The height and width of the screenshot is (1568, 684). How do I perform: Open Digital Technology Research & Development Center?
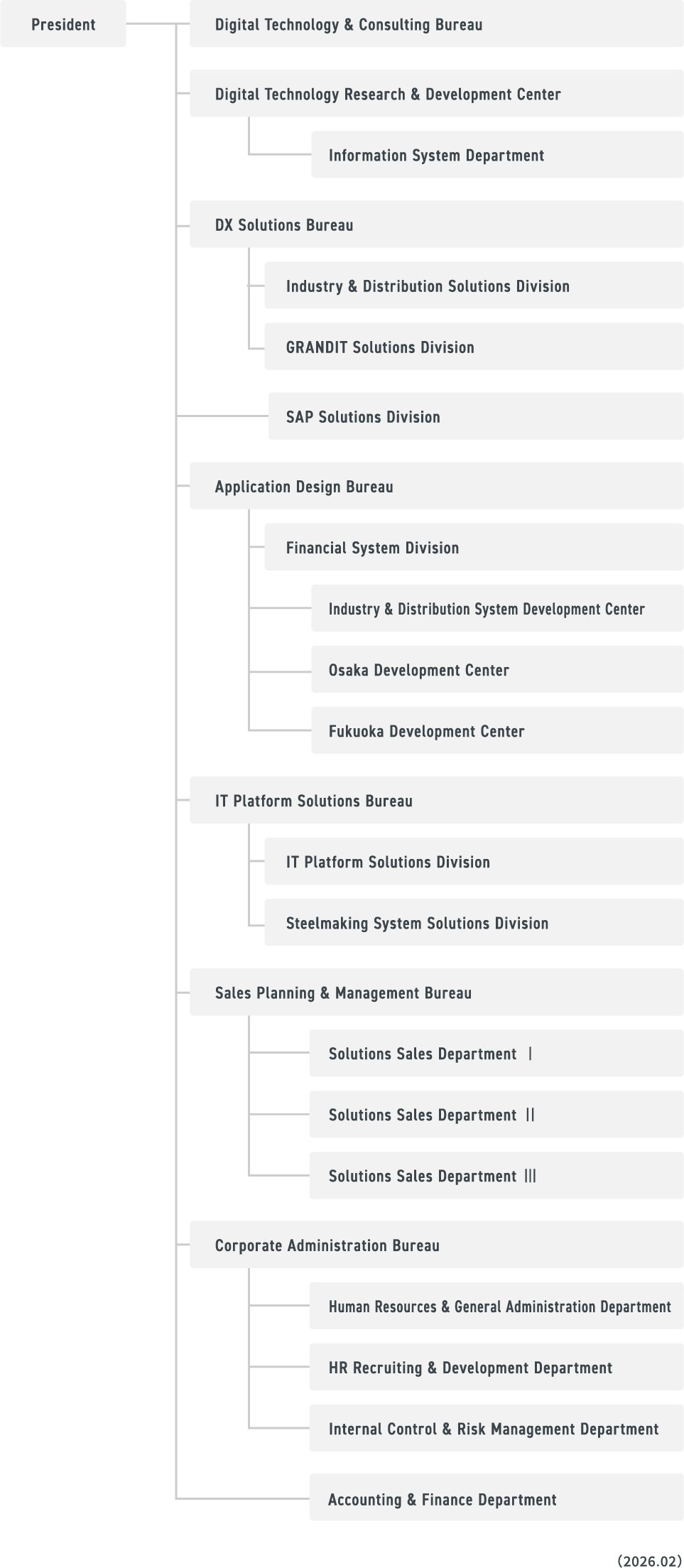(x=435, y=94)
